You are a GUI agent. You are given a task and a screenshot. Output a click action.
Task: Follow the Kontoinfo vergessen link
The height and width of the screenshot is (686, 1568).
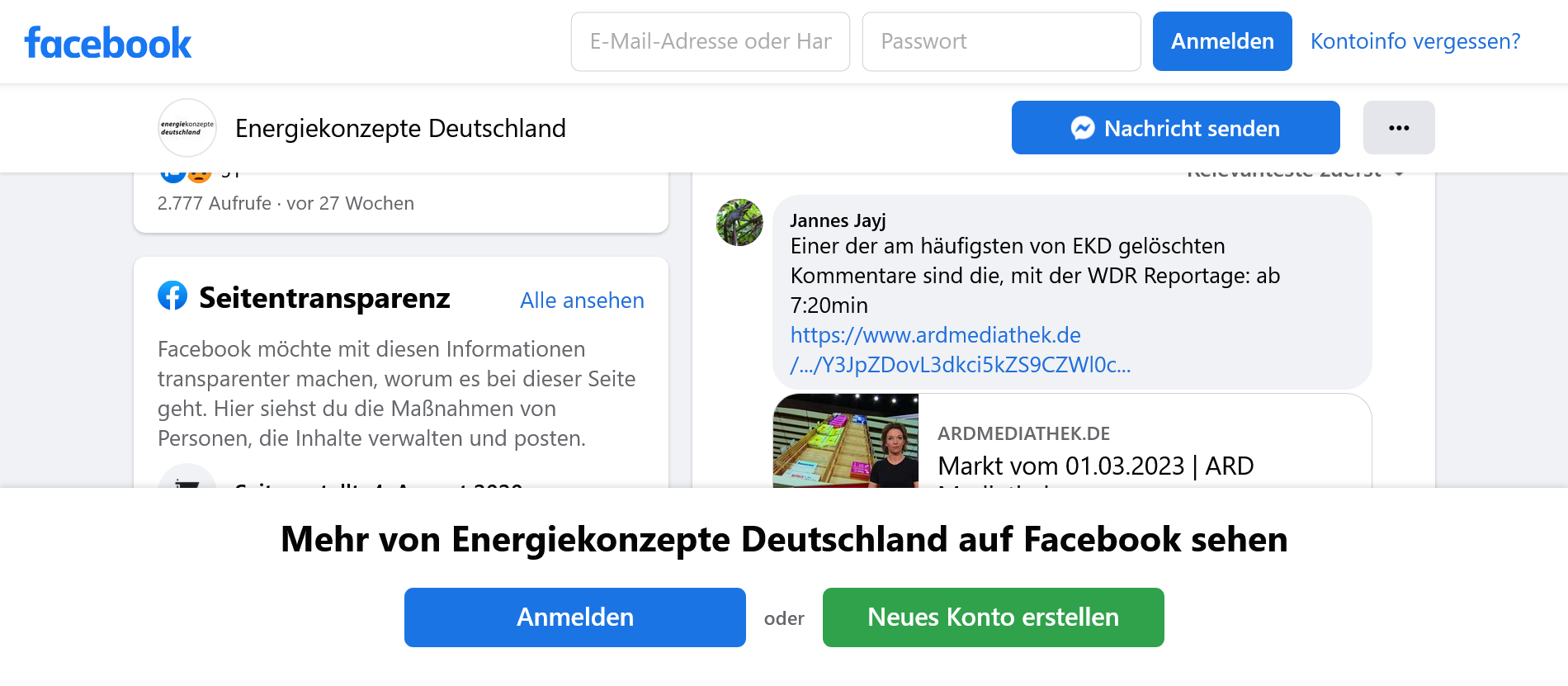point(1415,41)
